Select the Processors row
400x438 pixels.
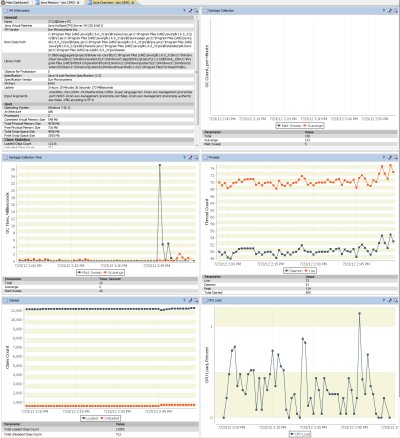click(98, 116)
